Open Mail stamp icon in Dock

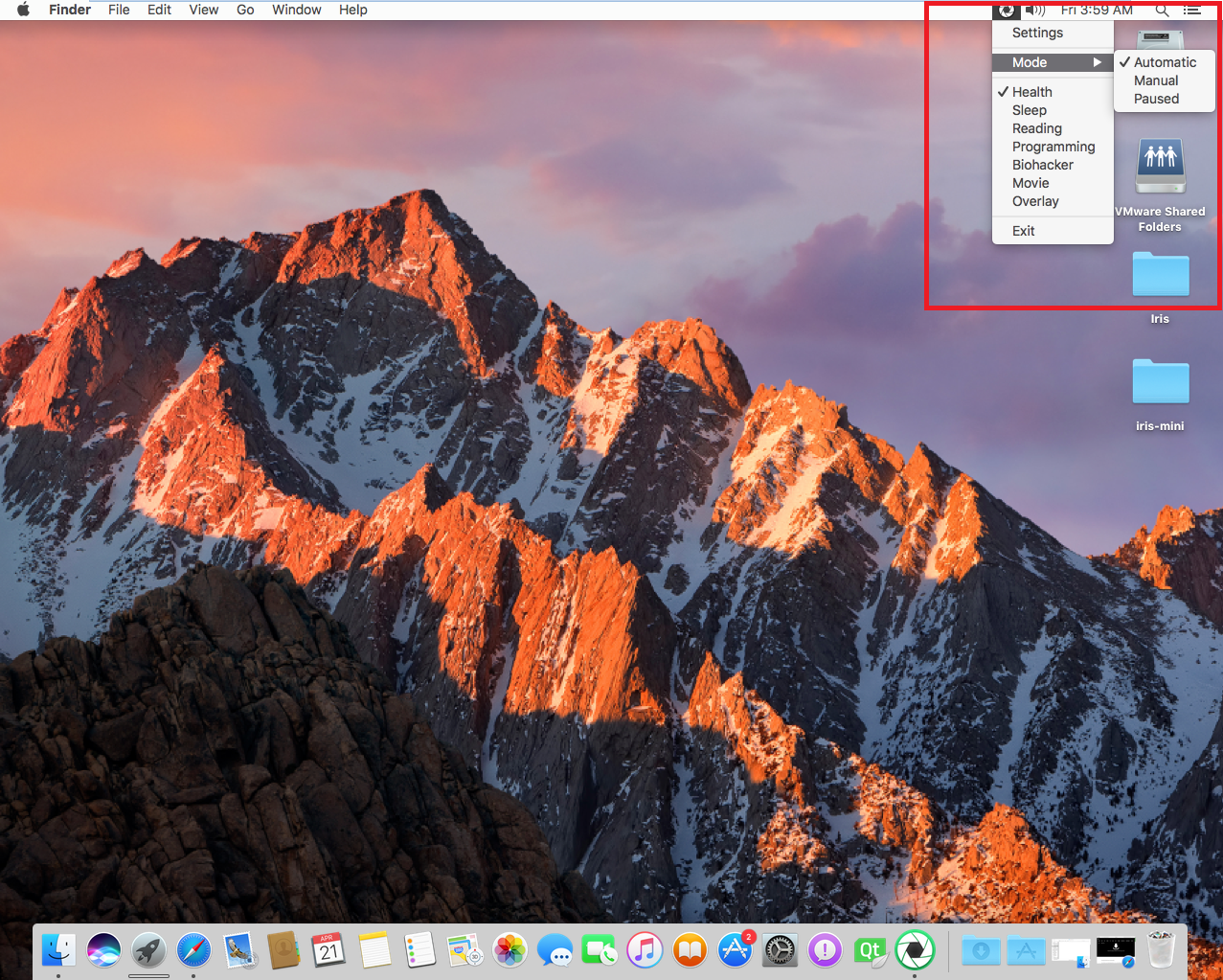[x=238, y=950]
